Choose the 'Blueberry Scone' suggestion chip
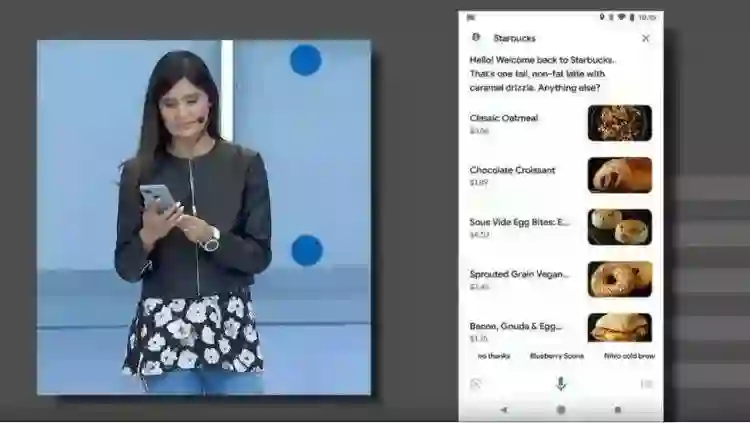The height and width of the screenshot is (423, 750). [x=557, y=356]
